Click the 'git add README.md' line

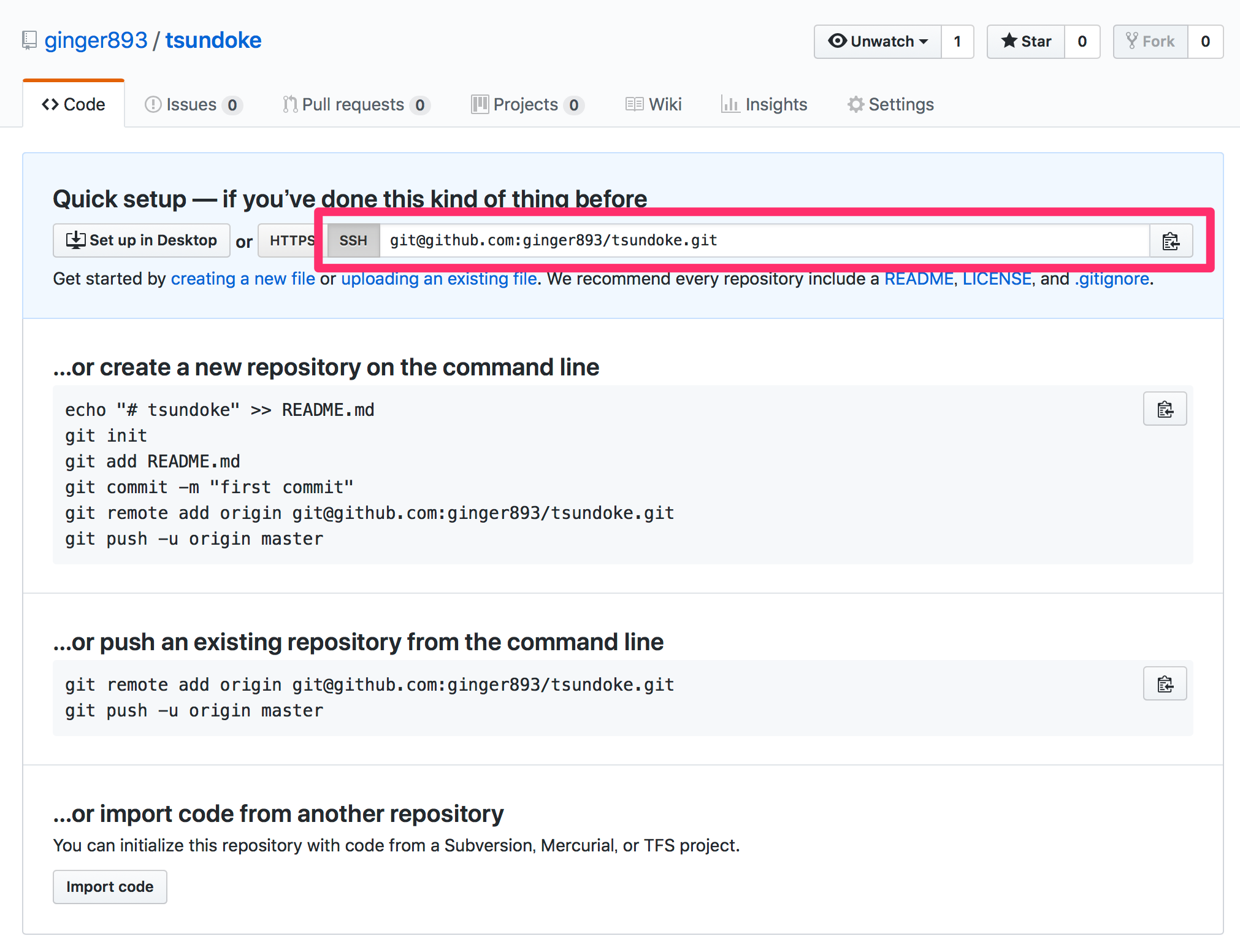153,462
